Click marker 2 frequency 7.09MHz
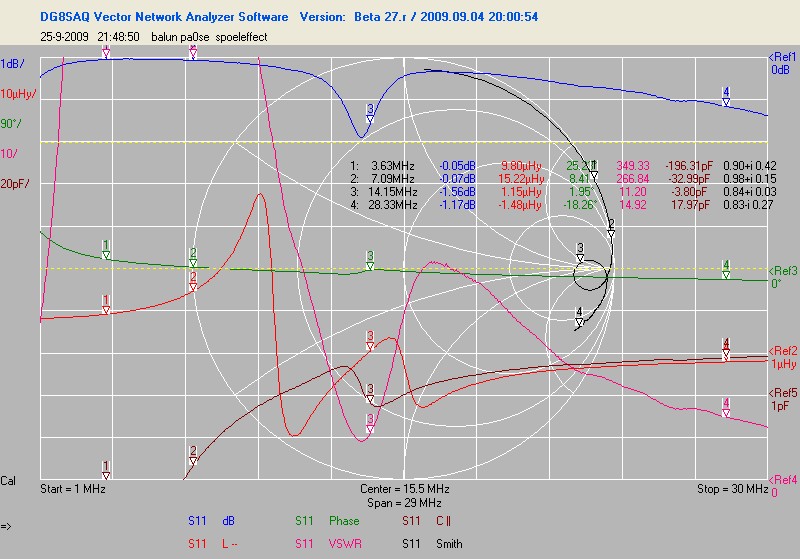Viewport: 800px width, 559px height. point(392,179)
